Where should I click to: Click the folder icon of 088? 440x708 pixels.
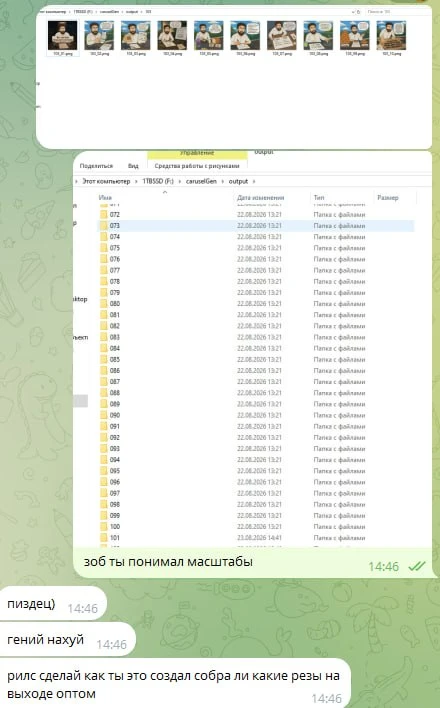[x=103, y=393]
